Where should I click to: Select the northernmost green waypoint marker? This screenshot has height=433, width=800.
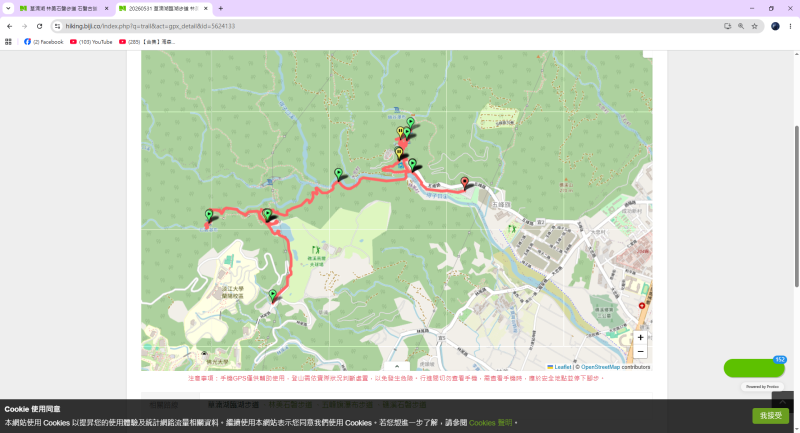point(410,123)
